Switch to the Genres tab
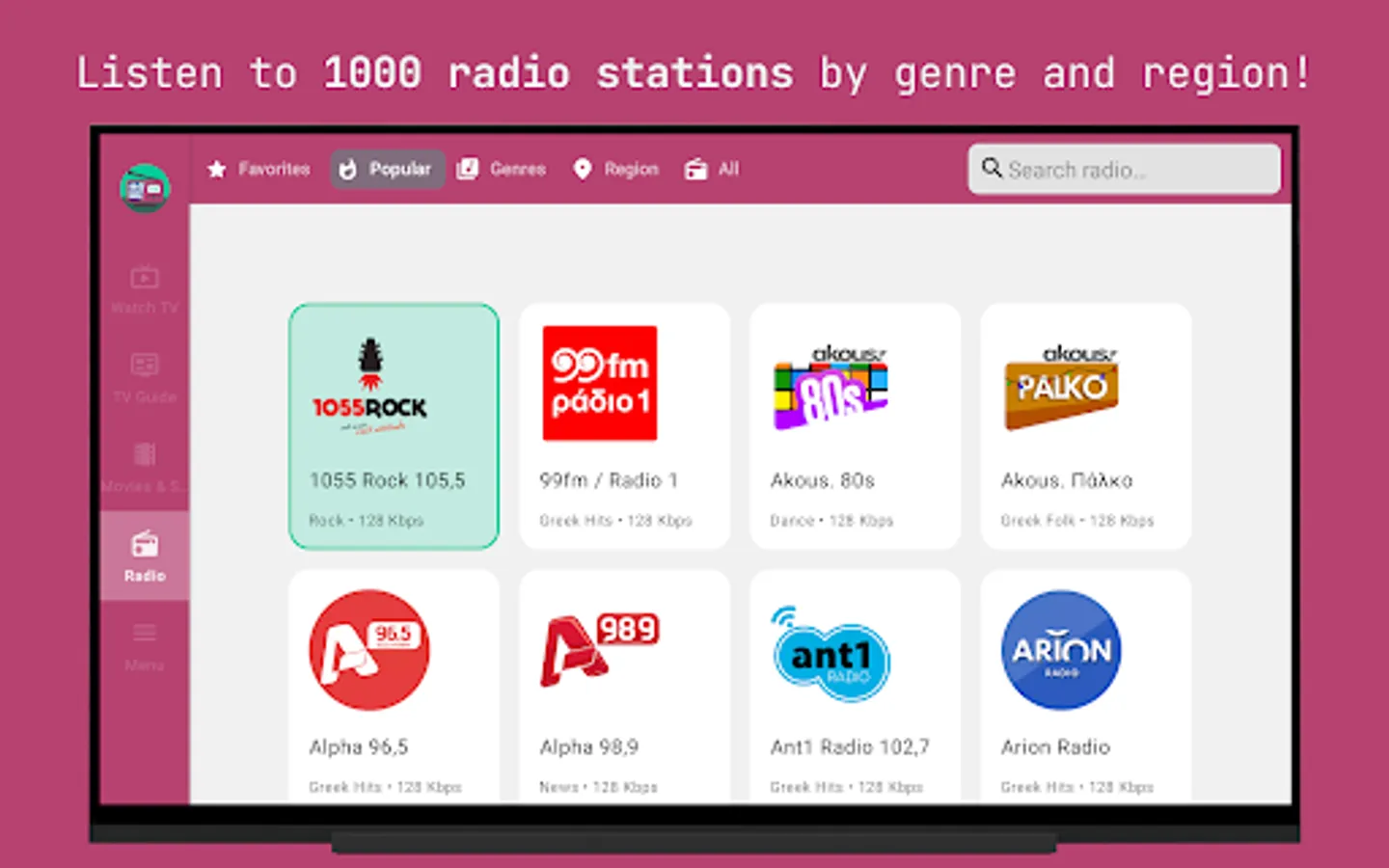 [x=502, y=169]
